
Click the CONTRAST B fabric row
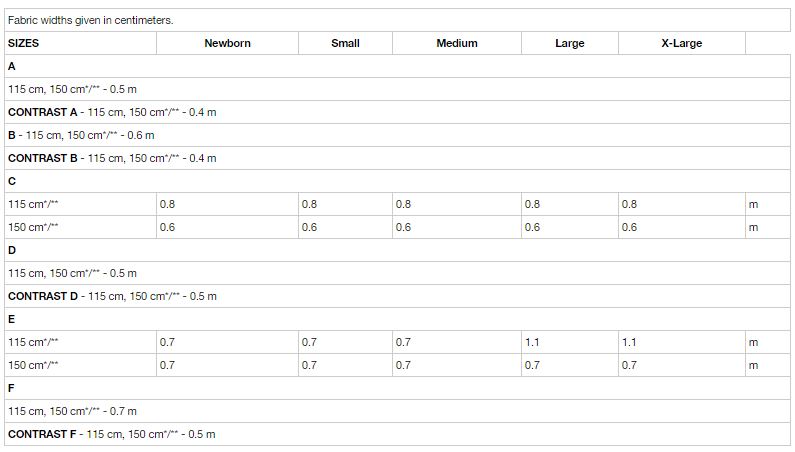398,158
